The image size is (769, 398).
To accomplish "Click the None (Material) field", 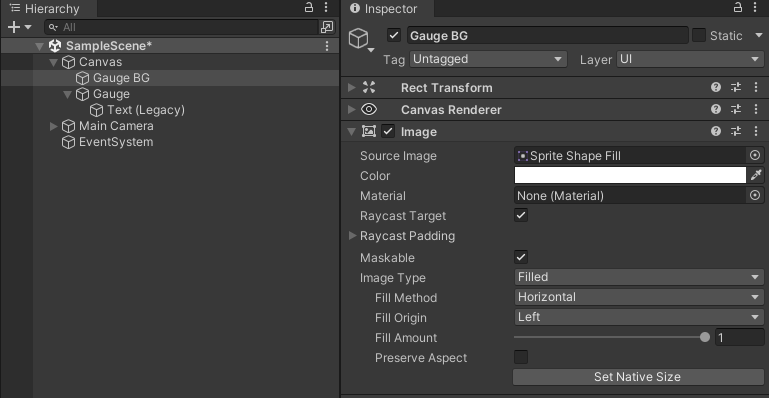I will tap(630, 196).
